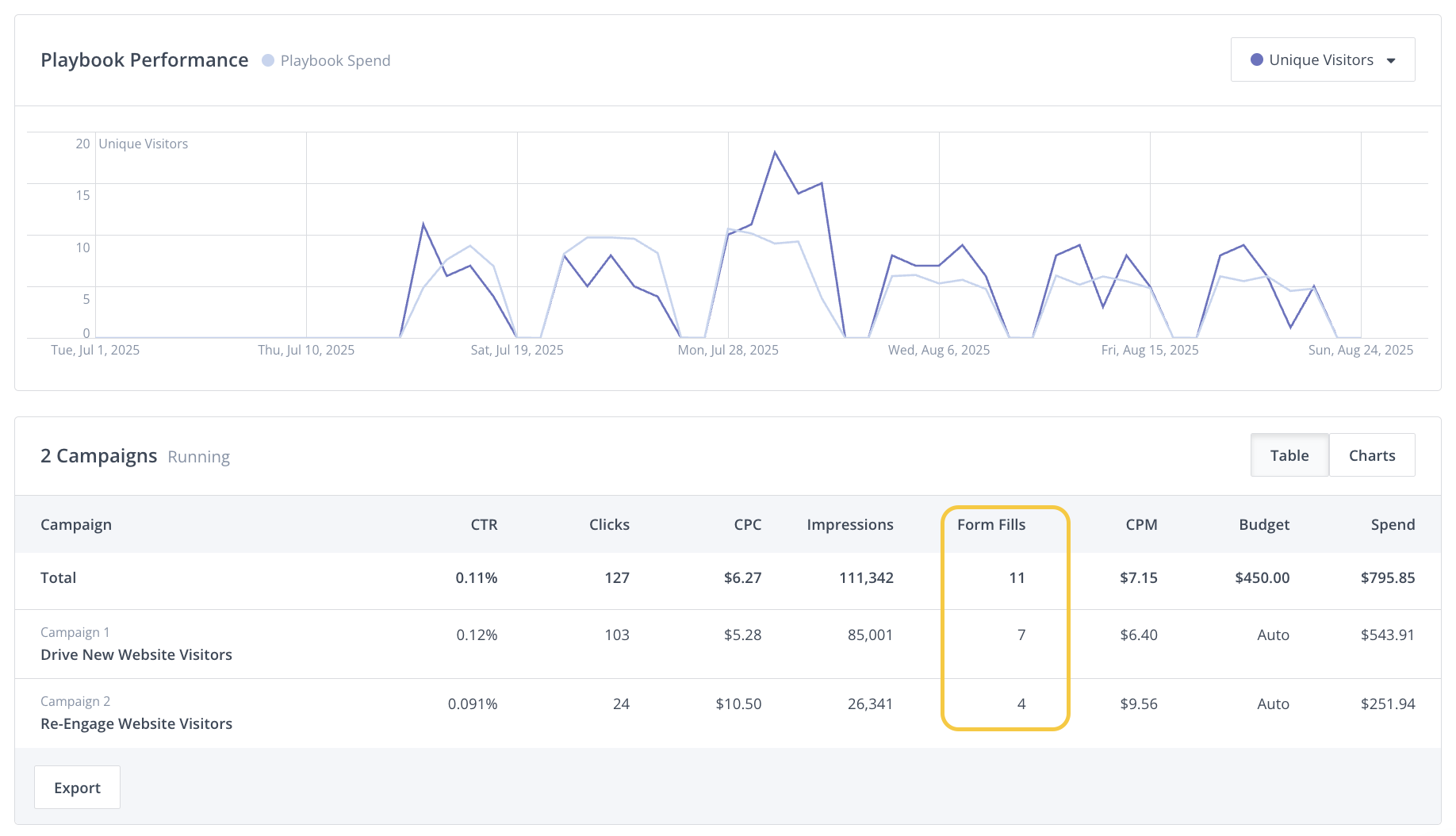Image resolution: width=1456 pixels, height=836 pixels.
Task: Click the Playbook Spend legend dot
Action: coord(268,60)
